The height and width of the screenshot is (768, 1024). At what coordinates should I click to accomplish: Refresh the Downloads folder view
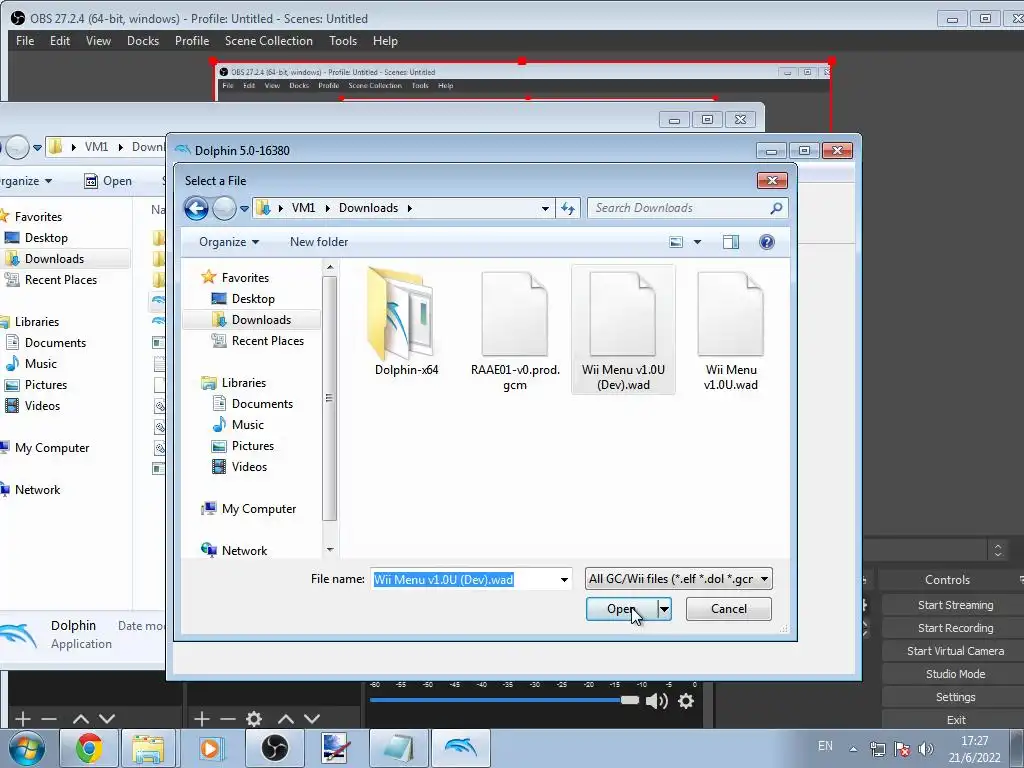pos(568,208)
